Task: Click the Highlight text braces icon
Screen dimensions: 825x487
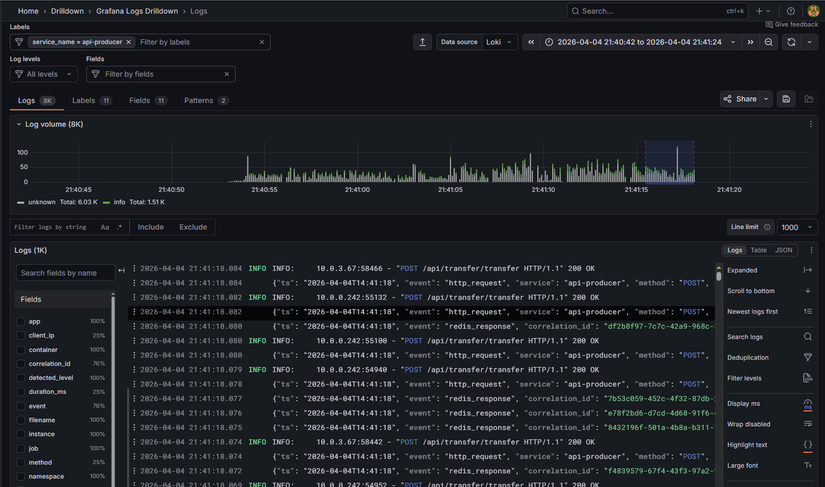Action: [x=807, y=445]
